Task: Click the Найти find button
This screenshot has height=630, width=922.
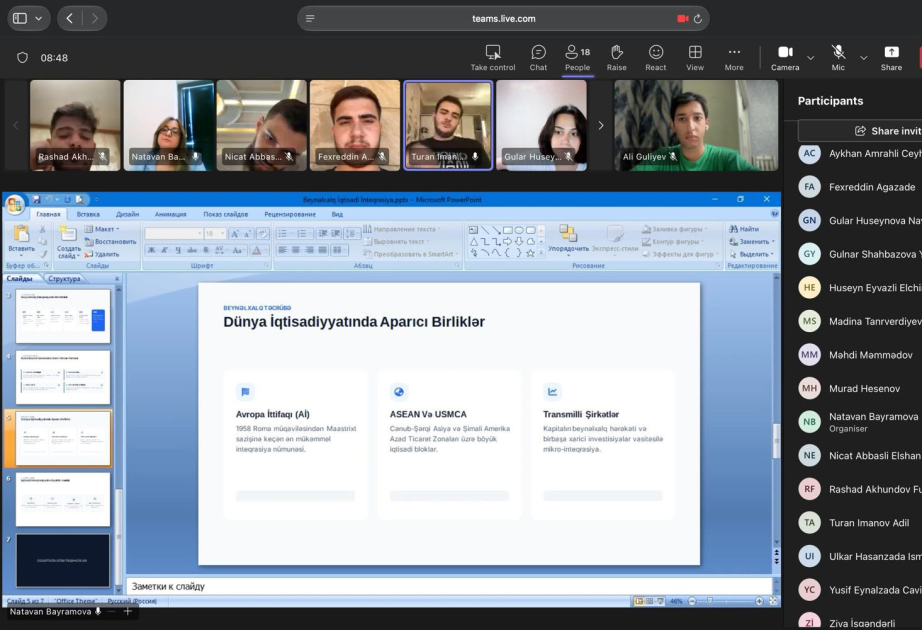Action: click(x=744, y=229)
